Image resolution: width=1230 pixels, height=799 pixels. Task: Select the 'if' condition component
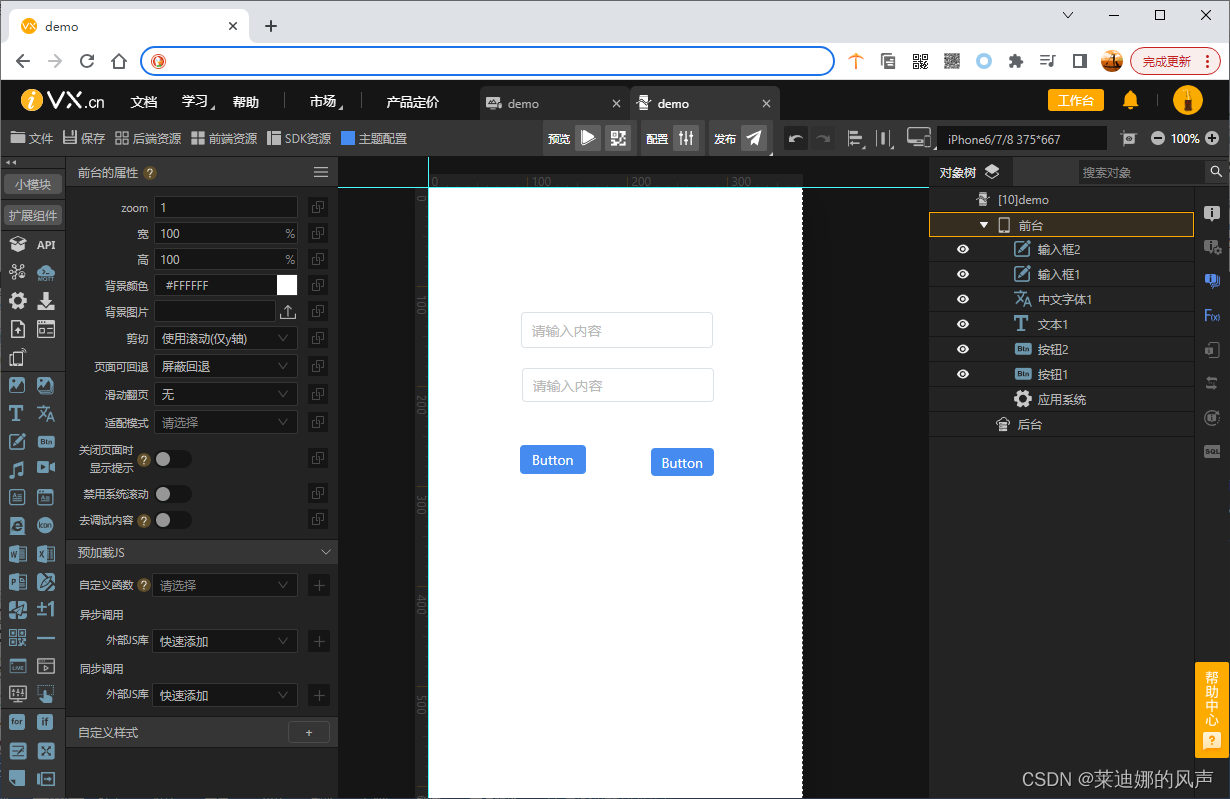pos(46,721)
